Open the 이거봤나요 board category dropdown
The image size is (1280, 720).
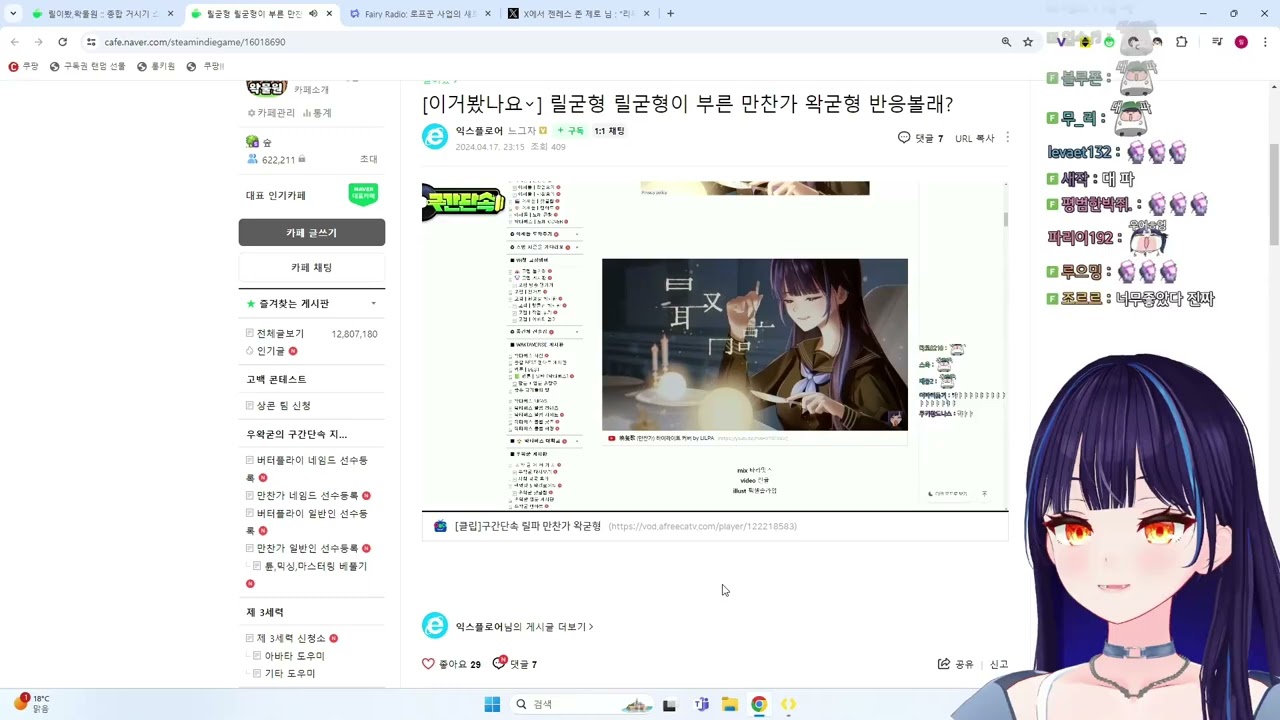pos(482,104)
